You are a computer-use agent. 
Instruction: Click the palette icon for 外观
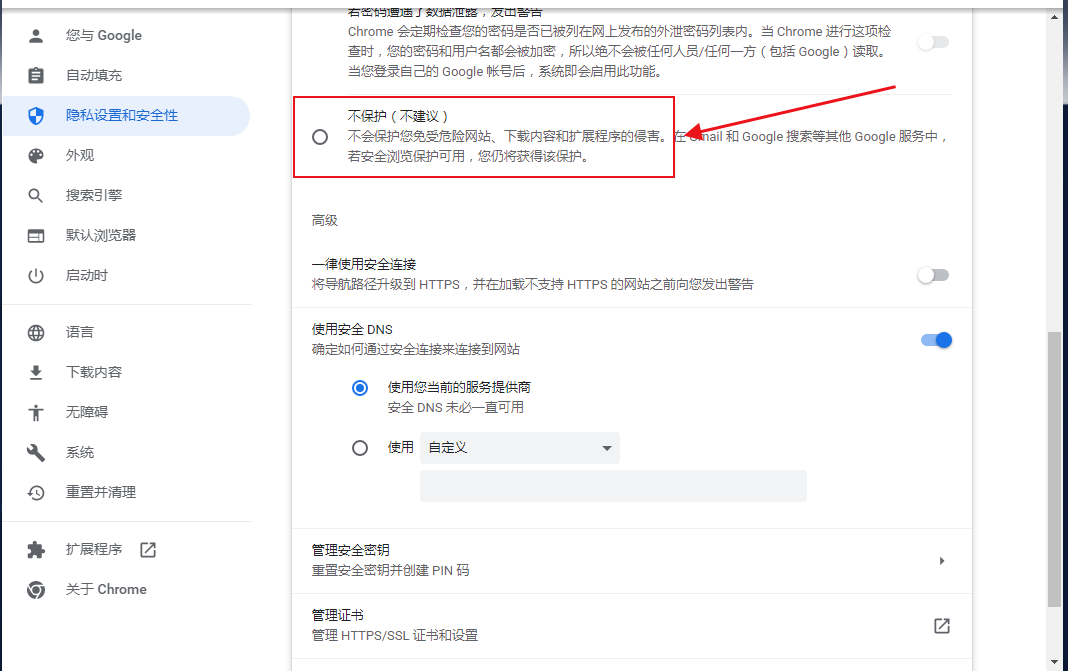36,155
